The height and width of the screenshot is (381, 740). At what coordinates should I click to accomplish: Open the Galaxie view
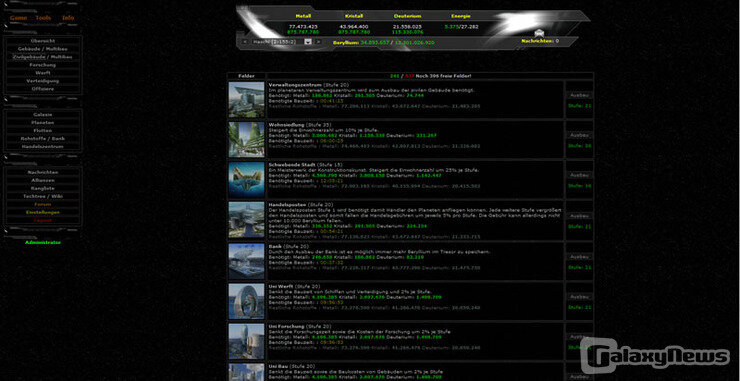coord(42,115)
